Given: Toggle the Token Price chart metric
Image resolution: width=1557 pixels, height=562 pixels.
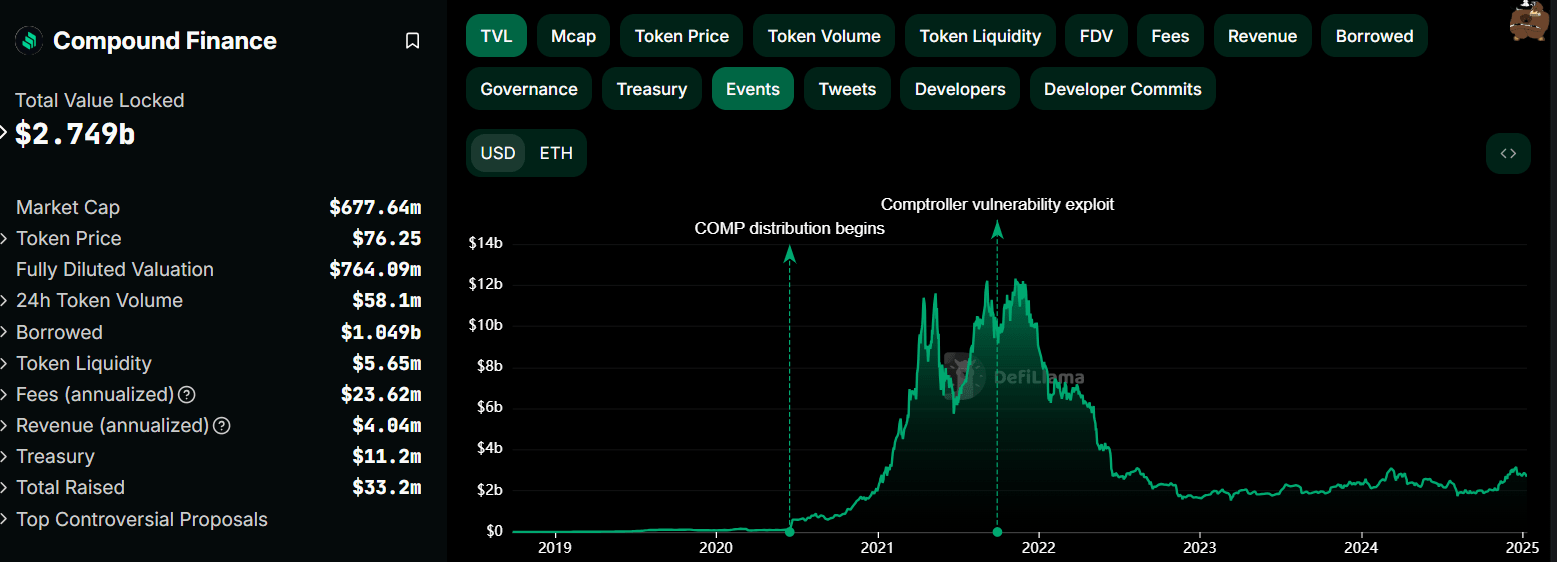Looking at the screenshot, I should [x=682, y=36].
